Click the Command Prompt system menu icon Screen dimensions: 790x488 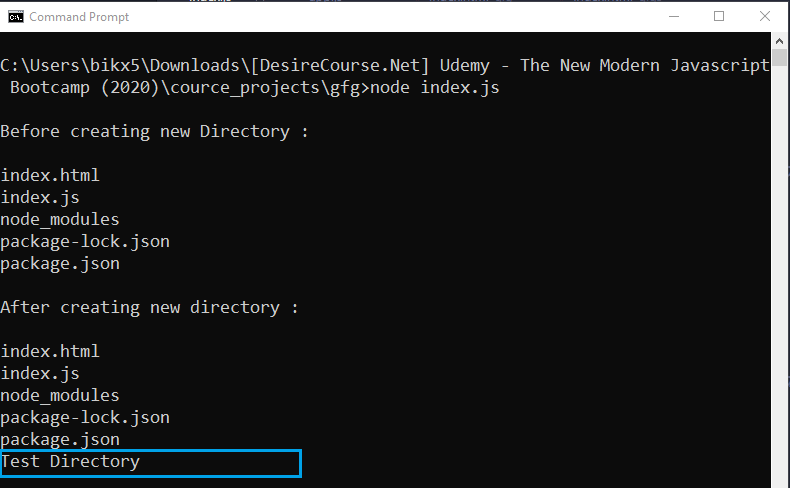click(x=15, y=16)
